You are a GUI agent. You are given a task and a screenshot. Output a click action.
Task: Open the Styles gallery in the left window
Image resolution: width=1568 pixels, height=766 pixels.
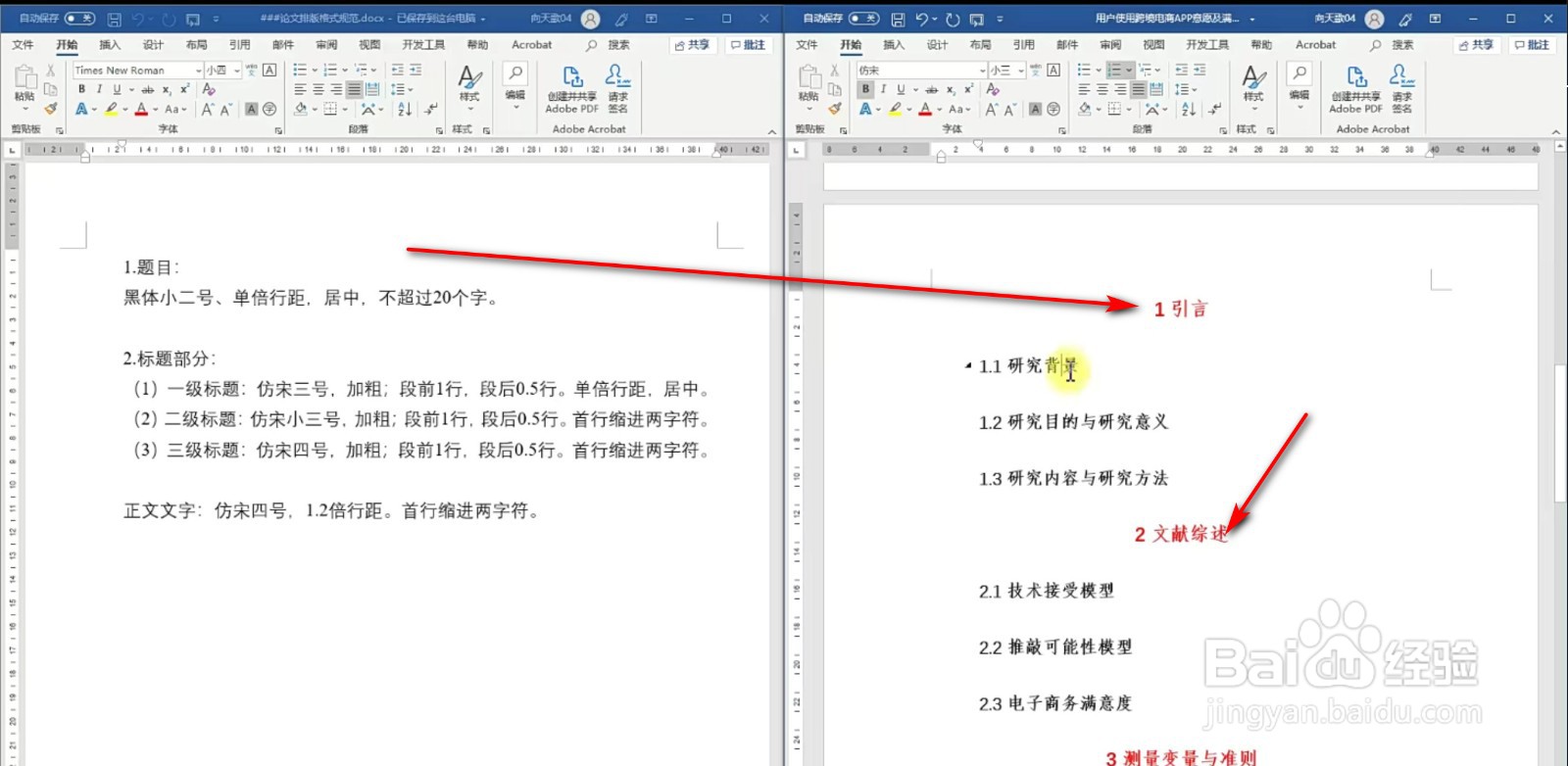click(x=469, y=86)
